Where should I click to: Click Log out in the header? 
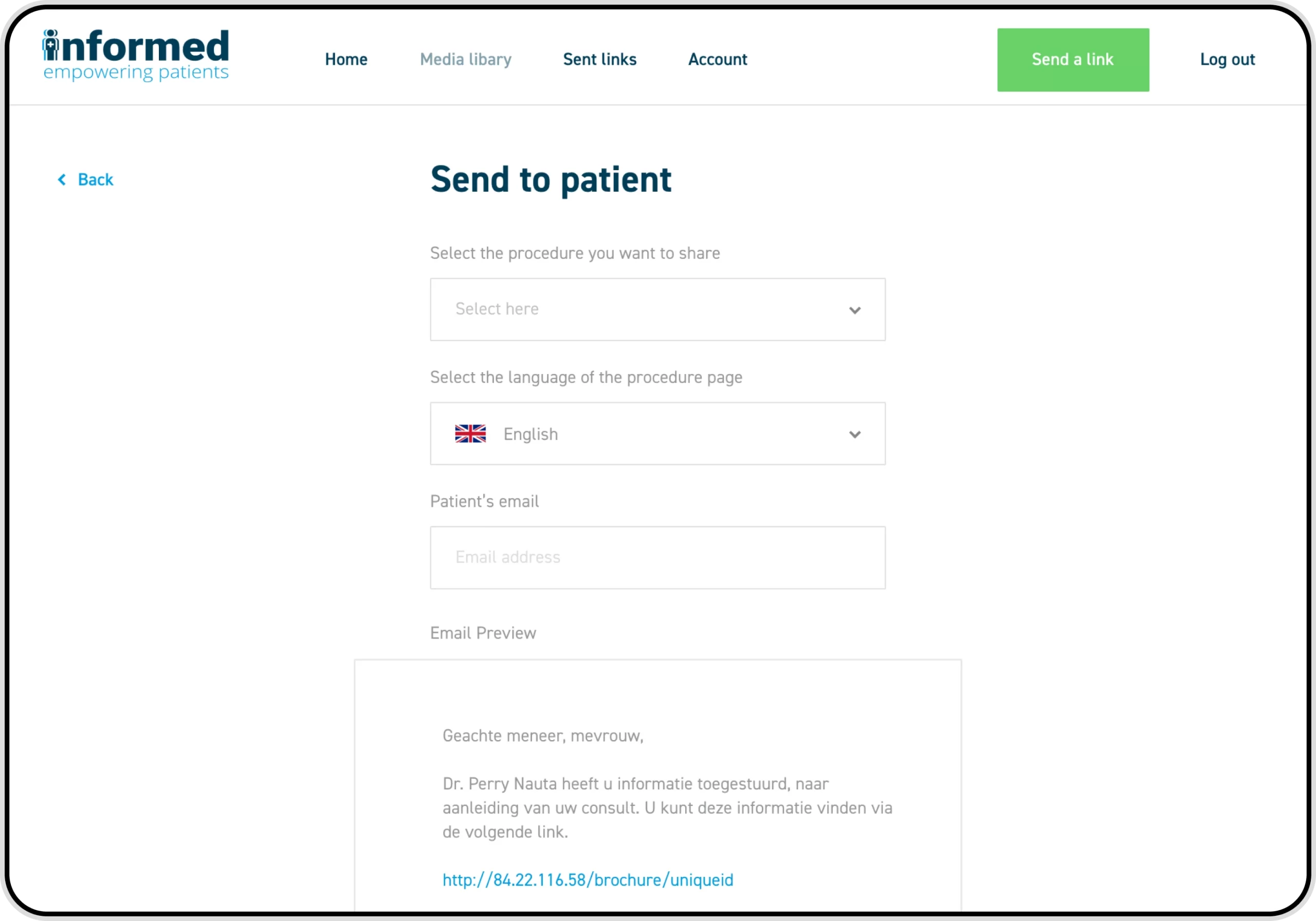[x=1227, y=60]
